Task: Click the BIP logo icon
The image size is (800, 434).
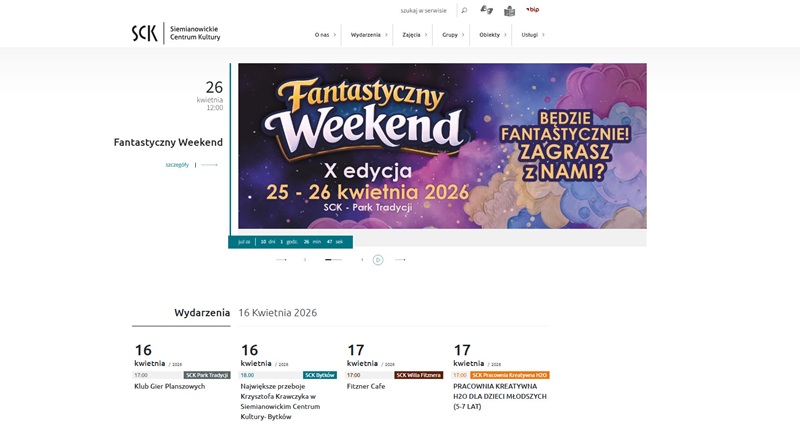Action: pyautogui.click(x=533, y=10)
